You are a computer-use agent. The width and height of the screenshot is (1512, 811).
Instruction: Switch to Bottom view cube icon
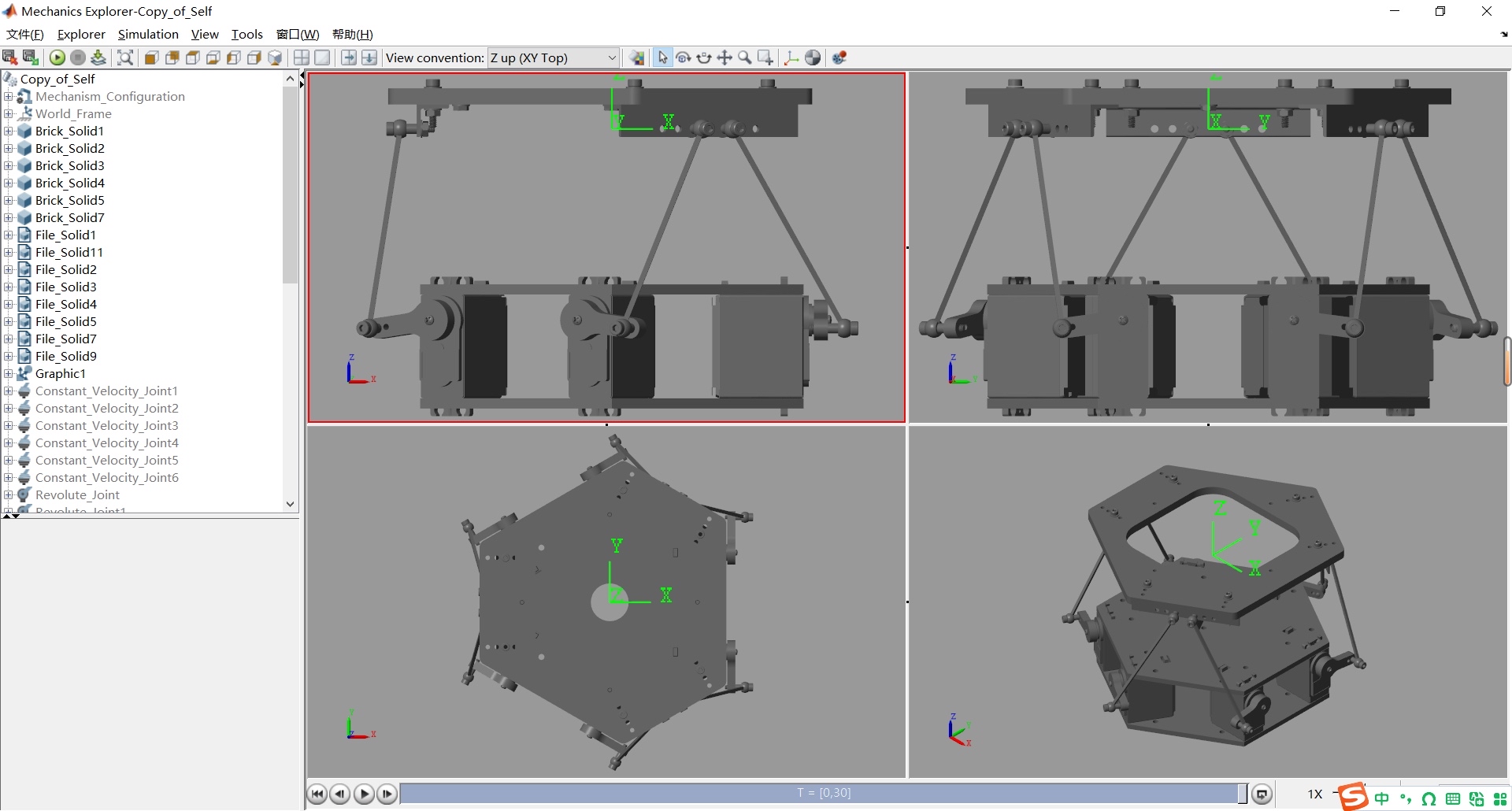(x=213, y=57)
